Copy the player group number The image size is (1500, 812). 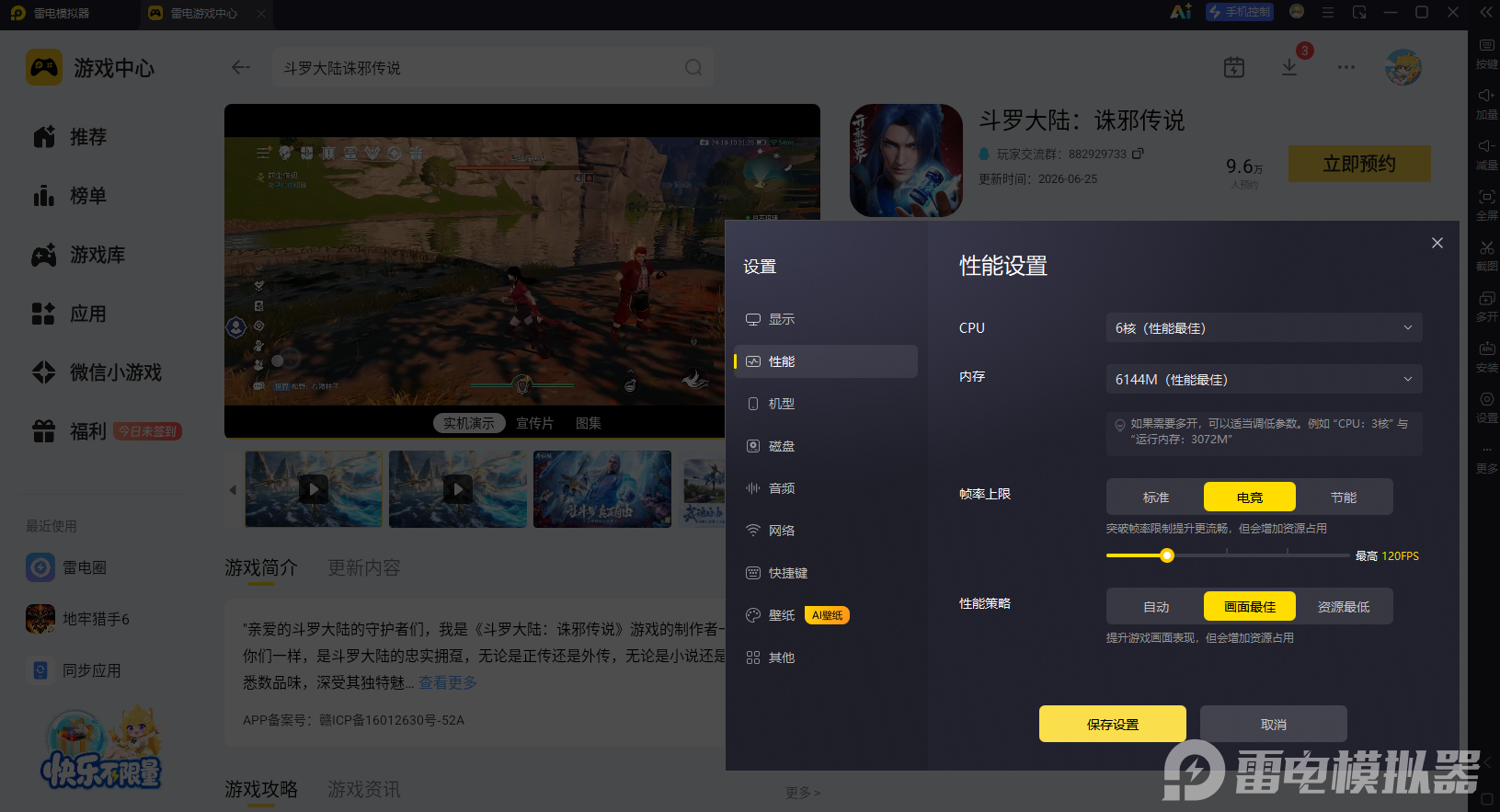[x=1138, y=154]
